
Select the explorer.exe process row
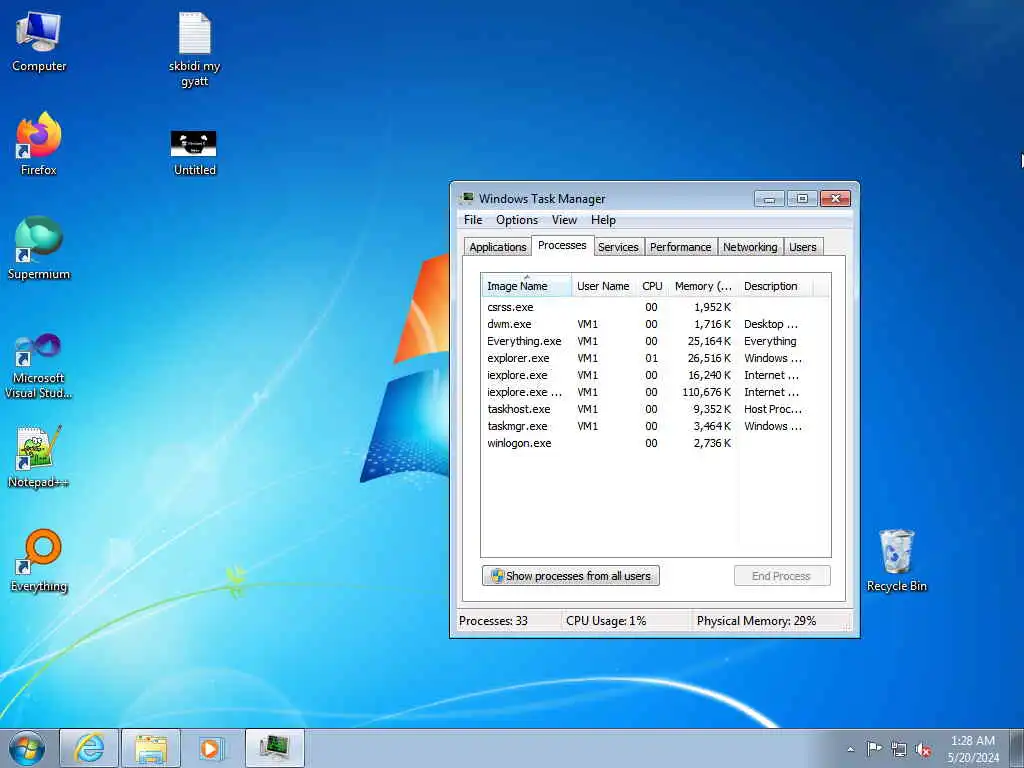tap(656, 358)
